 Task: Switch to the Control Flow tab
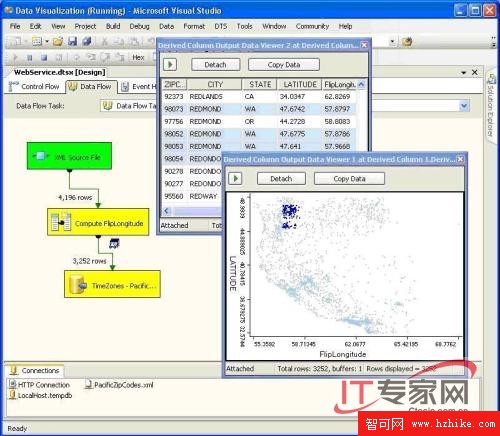(34, 86)
